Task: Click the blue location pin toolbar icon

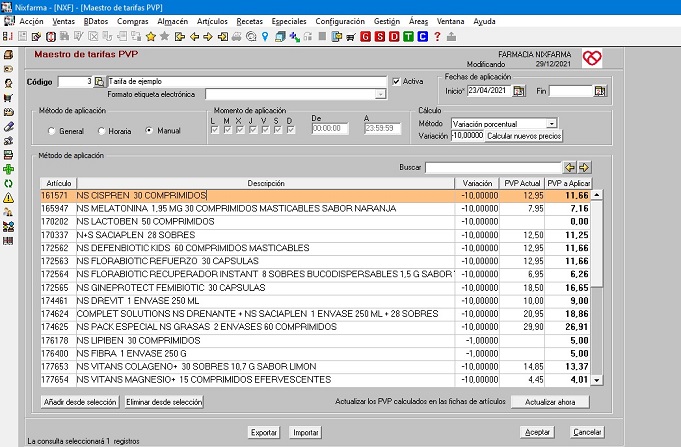Action: (x=265, y=37)
